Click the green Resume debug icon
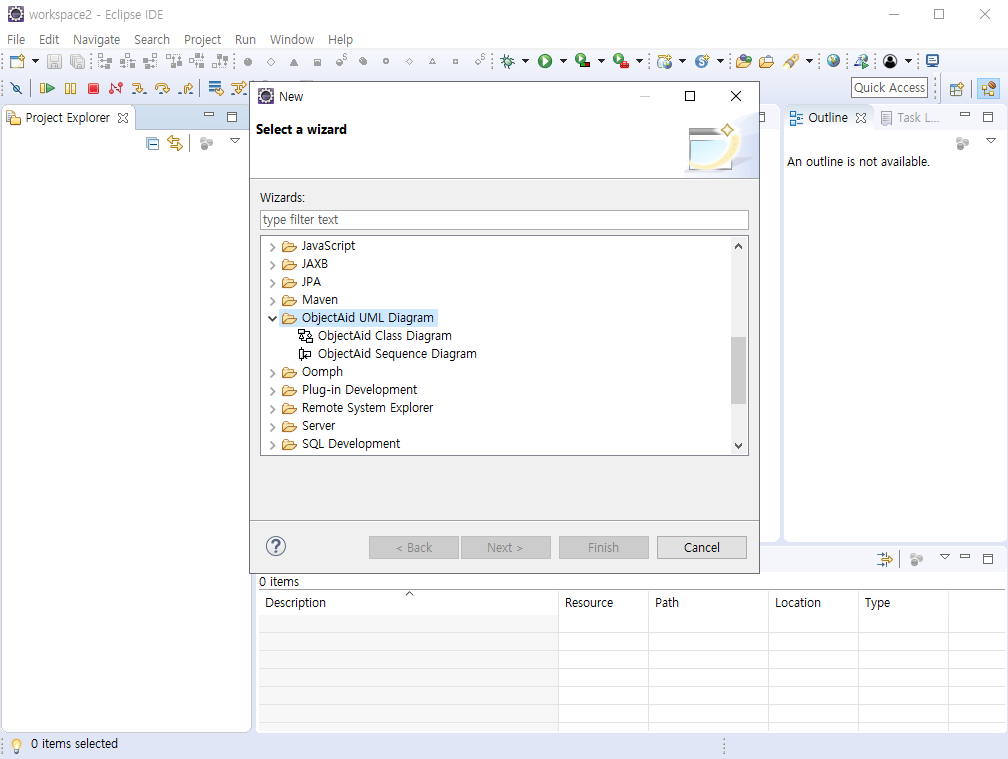Viewport: 1008px width, 759px height. (47, 88)
